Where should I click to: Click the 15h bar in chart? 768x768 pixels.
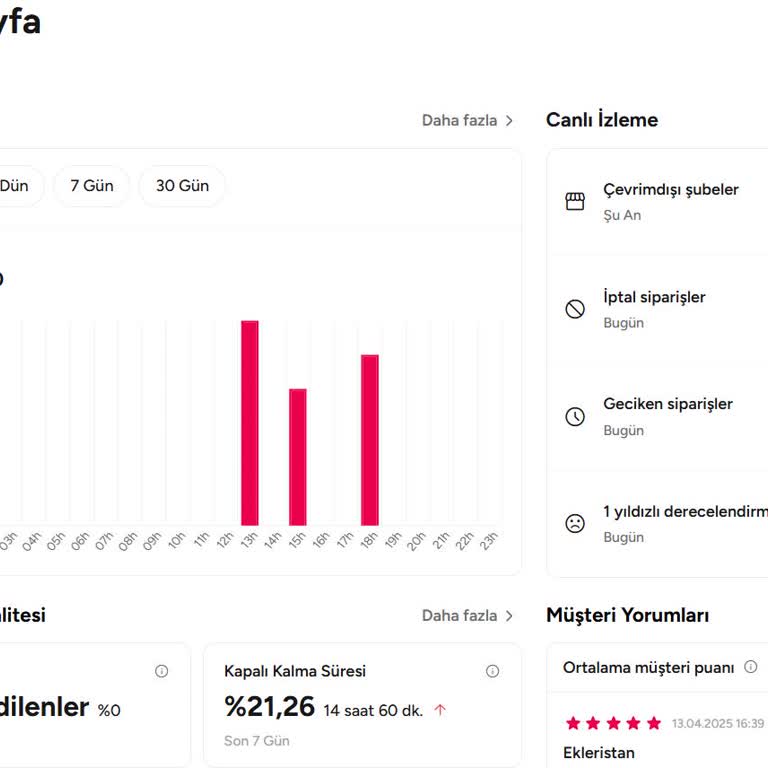coord(298,456)
